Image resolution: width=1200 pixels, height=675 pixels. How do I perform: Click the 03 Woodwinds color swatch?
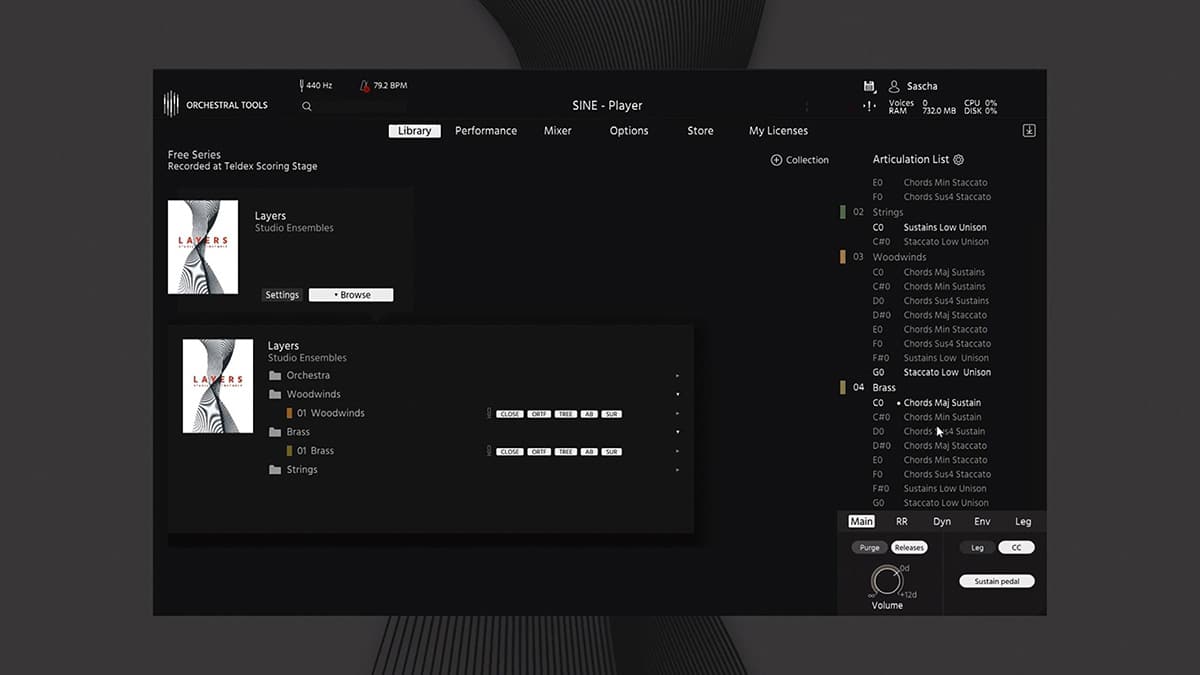point(843,257)
